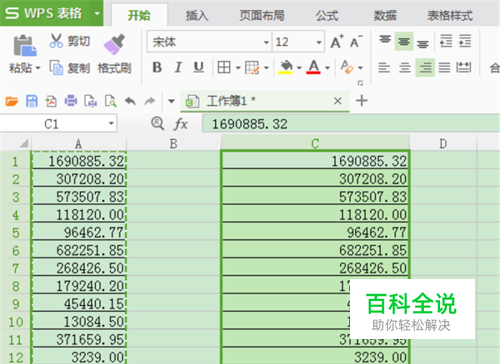The width and height of the screenshot is (500, 364).
Task: Select column D header
Action: (x=443, y=144)
